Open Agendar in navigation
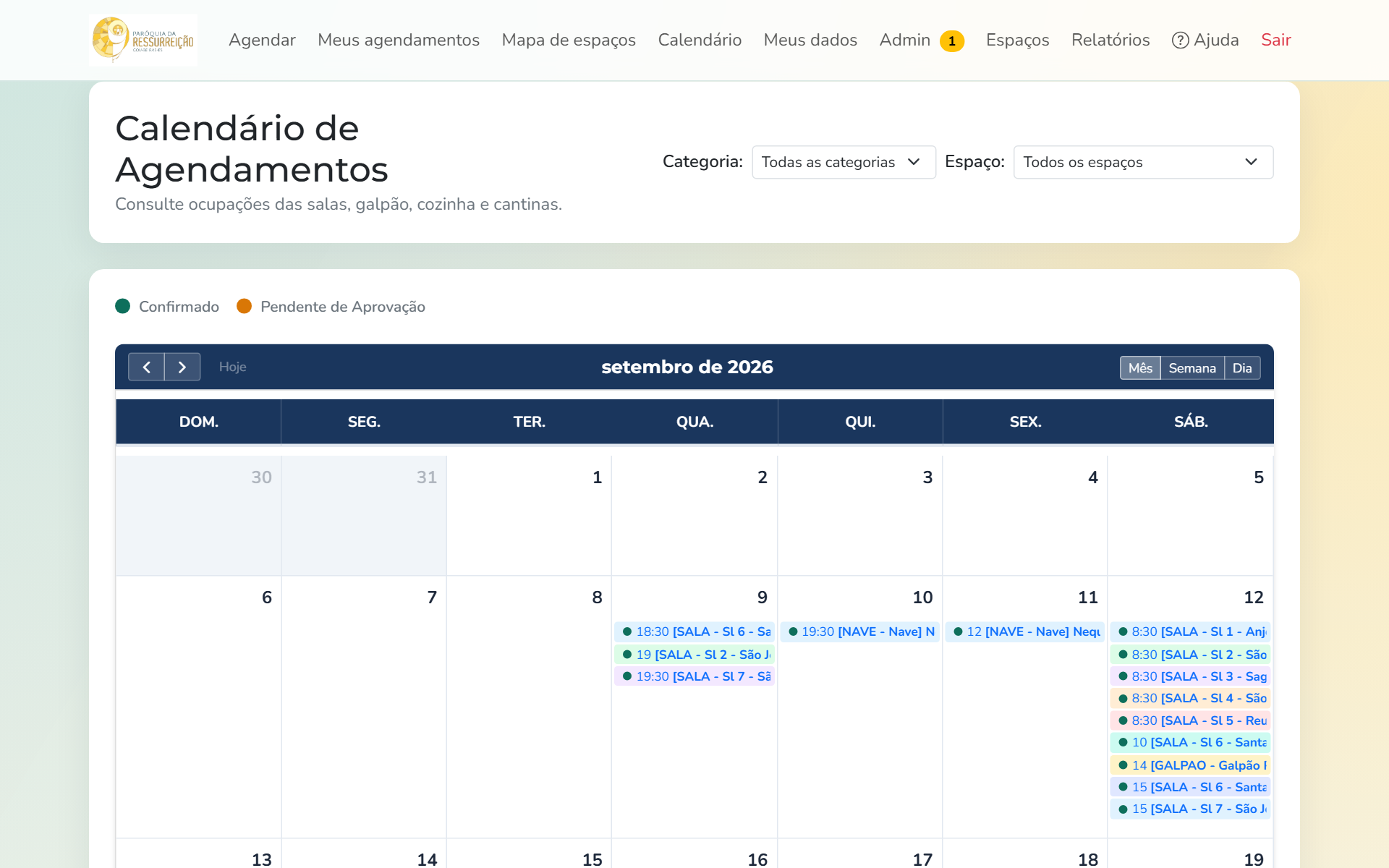The image size is (1389, 868). pyautogui.click(x=262, y=40)
